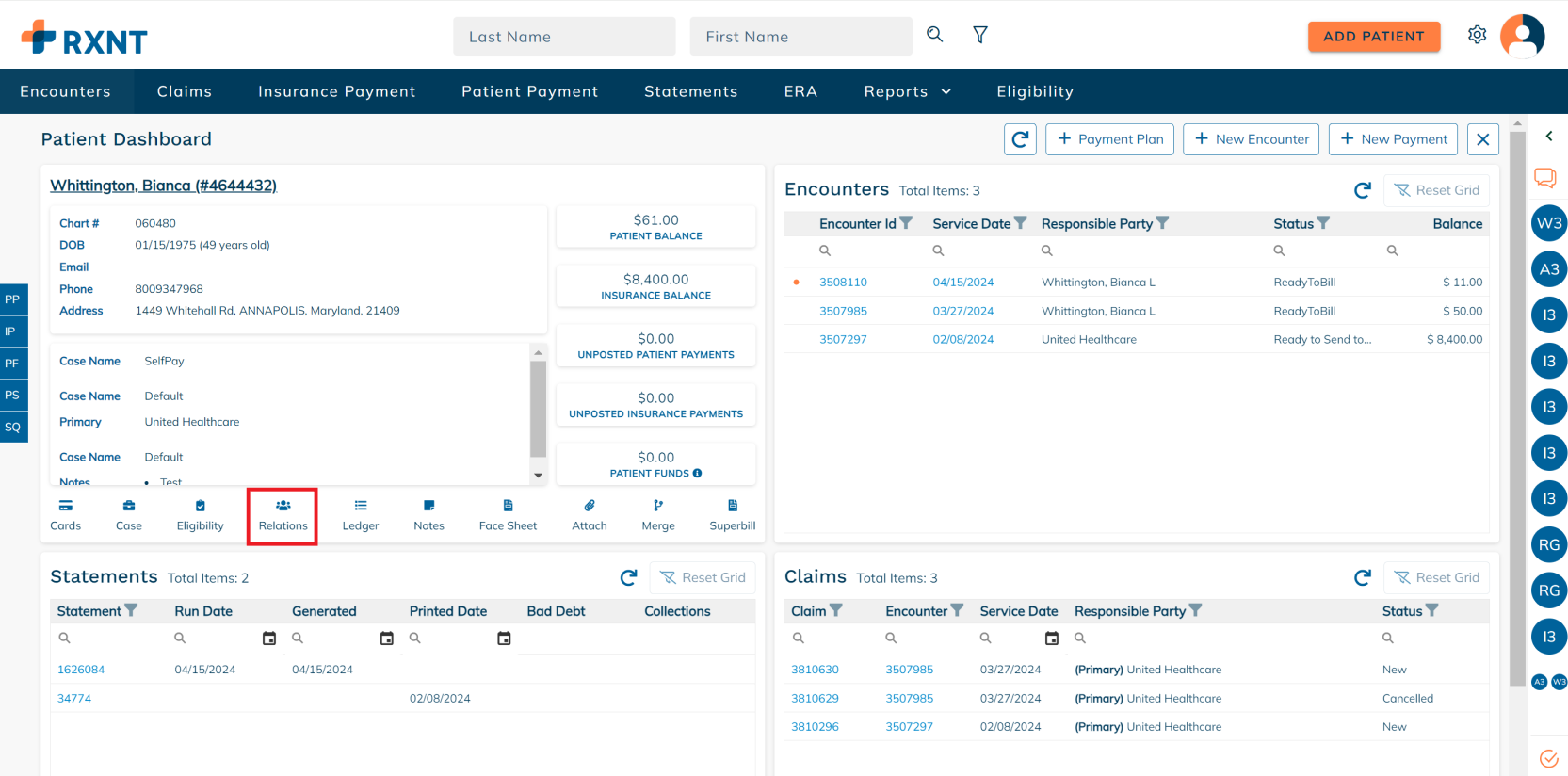The image size is (1568, 776).
Task: Focus the Last Name search field
Action: click(x=563, y=37)
